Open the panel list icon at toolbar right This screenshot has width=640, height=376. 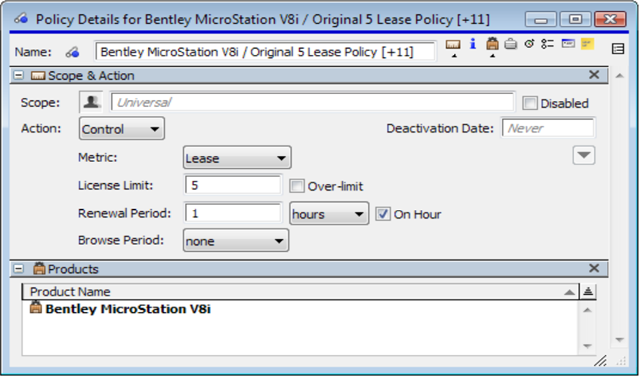618,49
